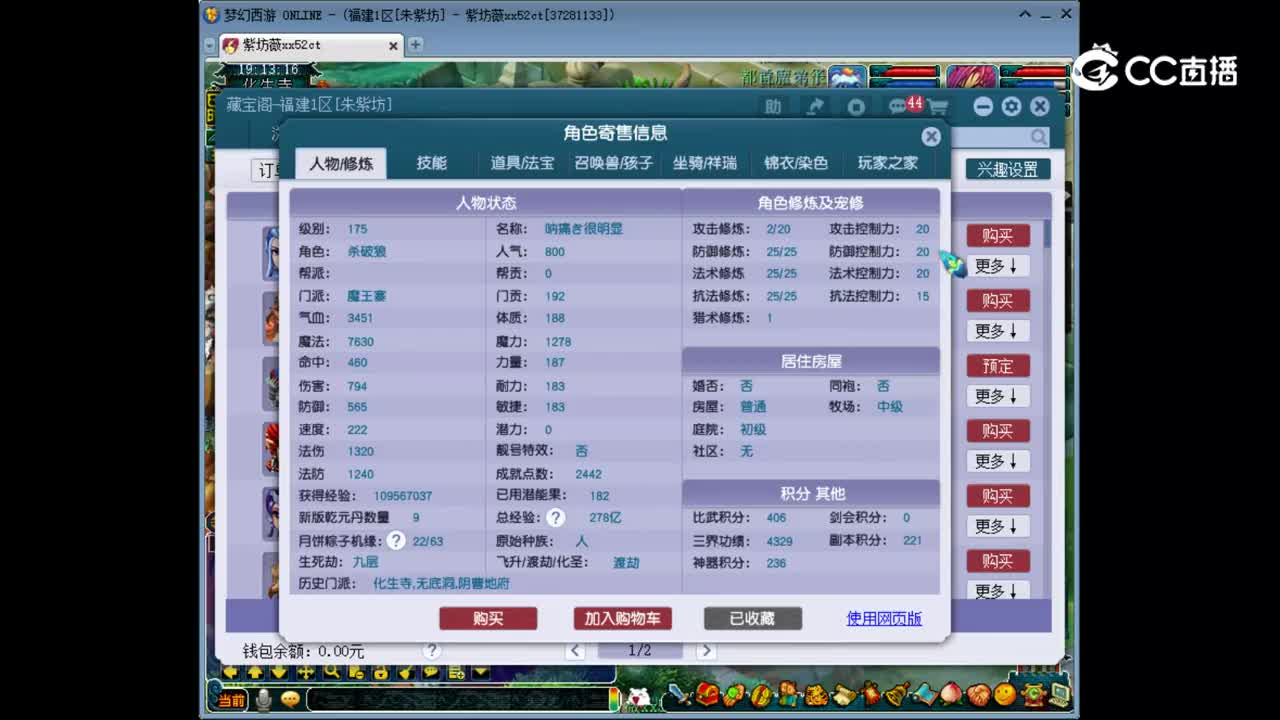This screenshot has height=720, width=1280.
Task: Click the sword attack icon in game toolbar
Action: (x=679, y=693)
